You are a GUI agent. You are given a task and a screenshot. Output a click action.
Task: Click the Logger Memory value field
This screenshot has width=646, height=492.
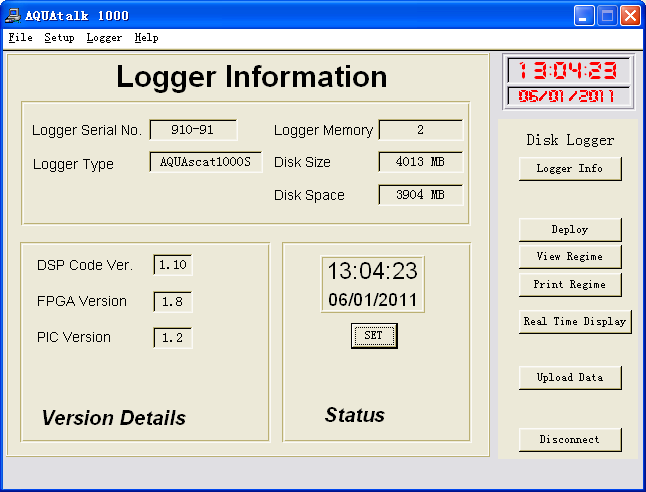pos(420,130)
